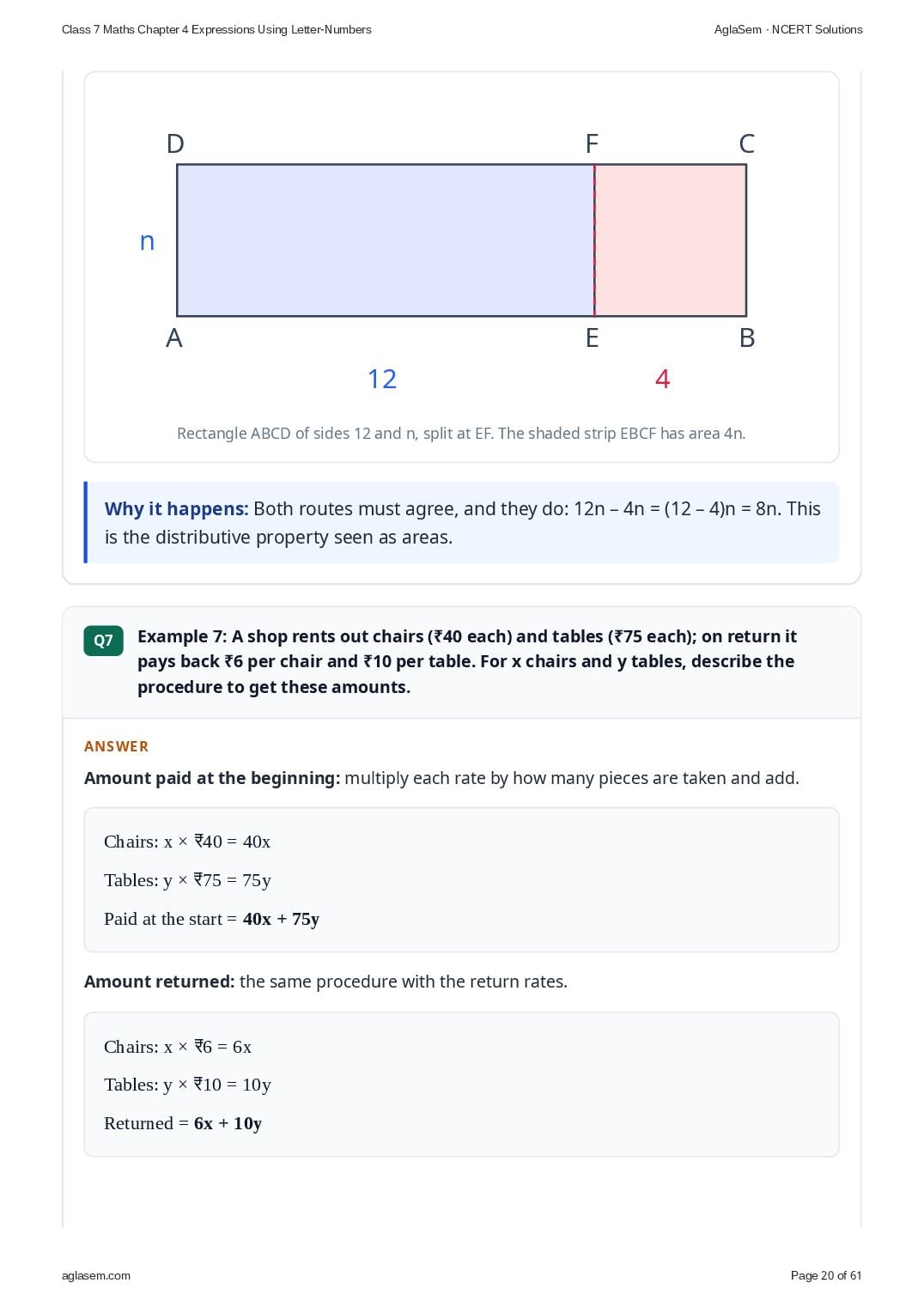
Task: Click the result 40x + 75y
Action: click(x=281, y=919)
